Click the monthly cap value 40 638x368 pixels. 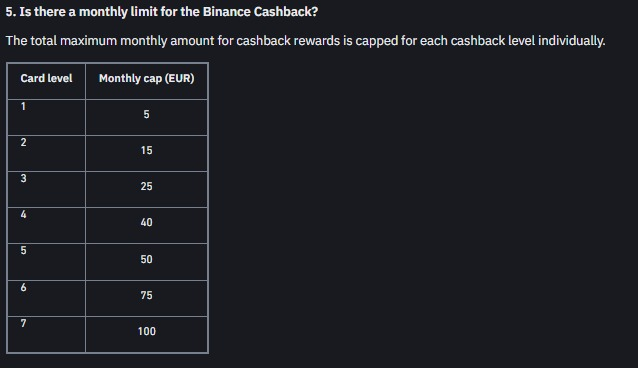[146, 222]
